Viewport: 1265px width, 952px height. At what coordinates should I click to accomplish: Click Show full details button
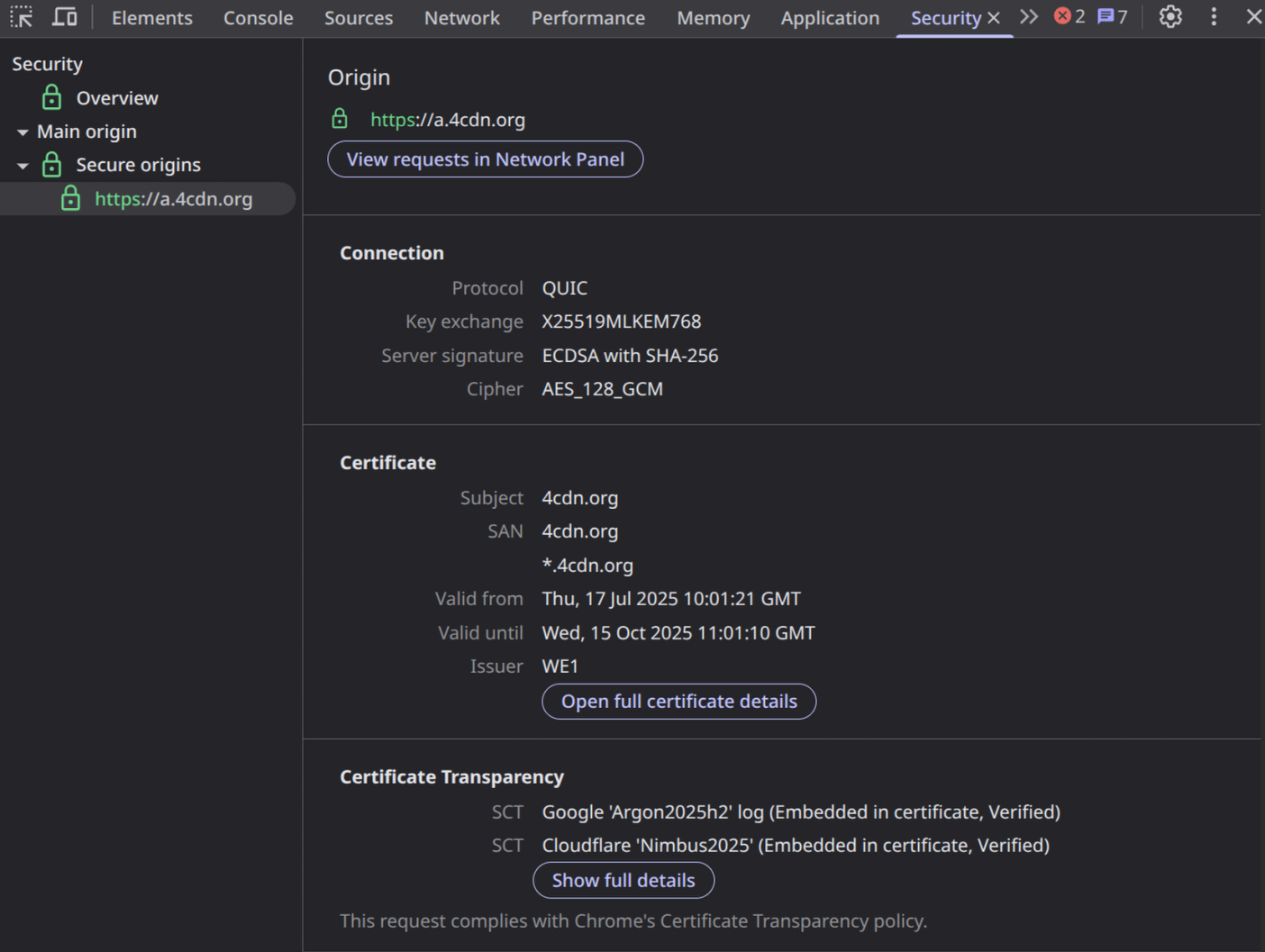[623, 881]
